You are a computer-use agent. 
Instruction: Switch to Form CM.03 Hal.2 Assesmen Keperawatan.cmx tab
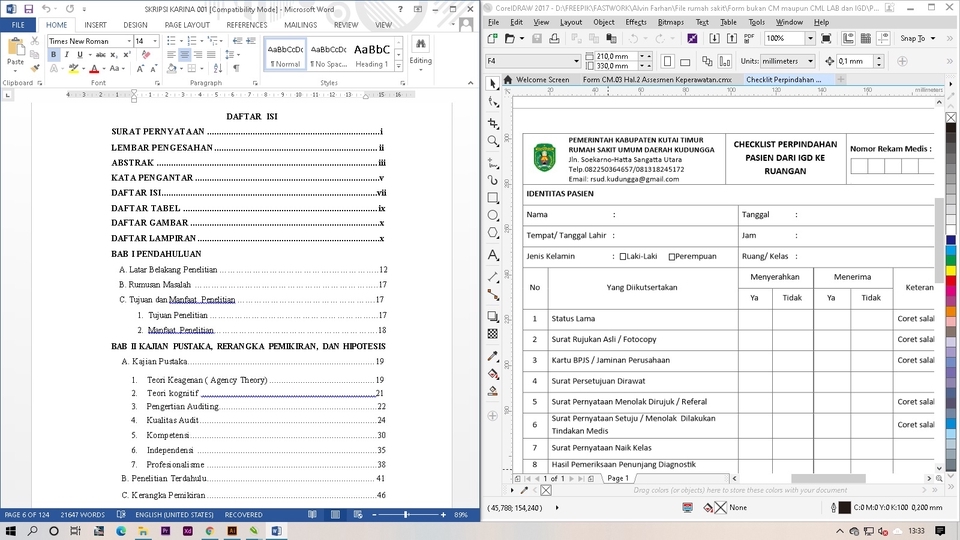(x=657, y=80)
